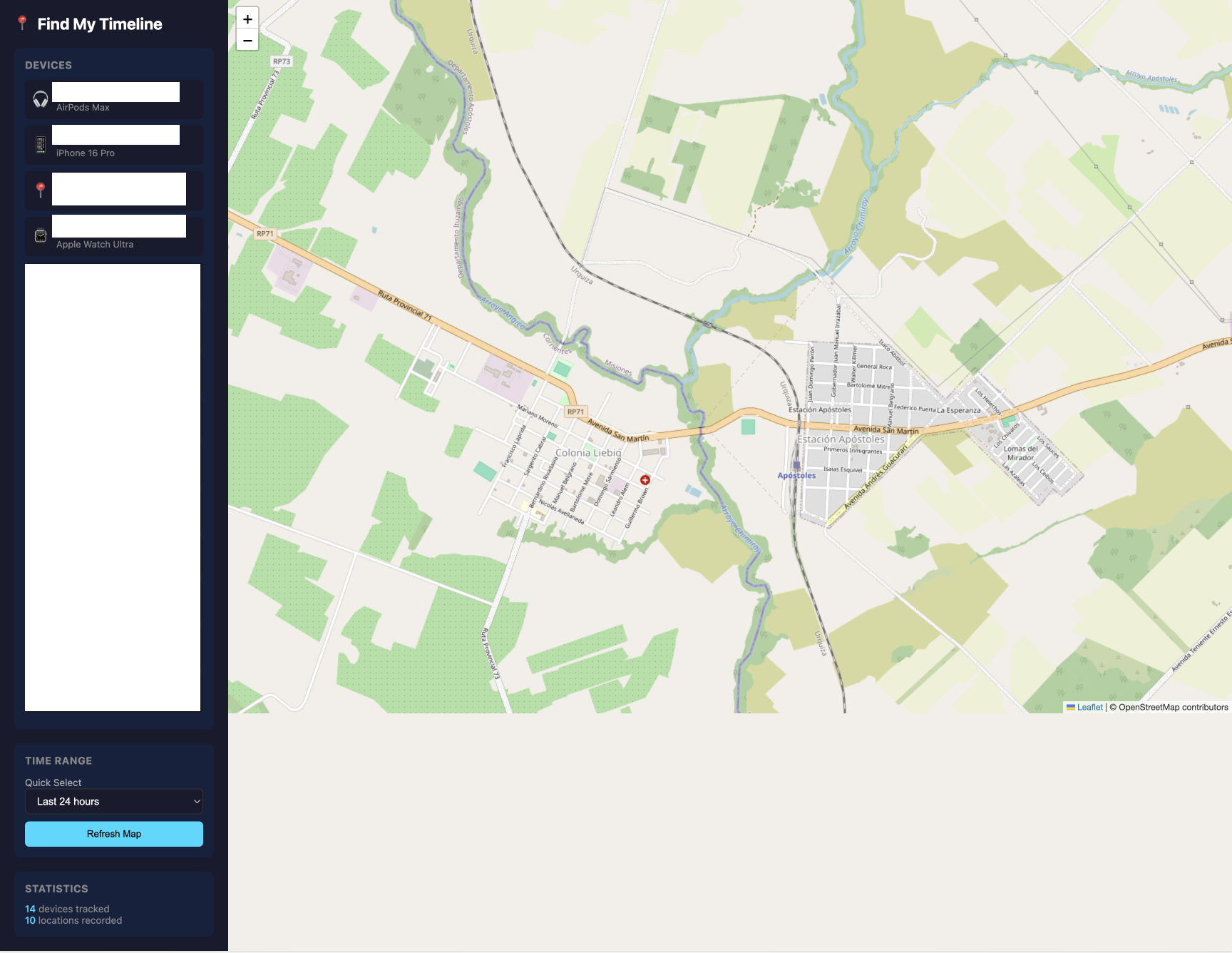Select the Apple Watch Ultra watch icon
Screen dimensions: 1232x953
[x=41, y=235]
